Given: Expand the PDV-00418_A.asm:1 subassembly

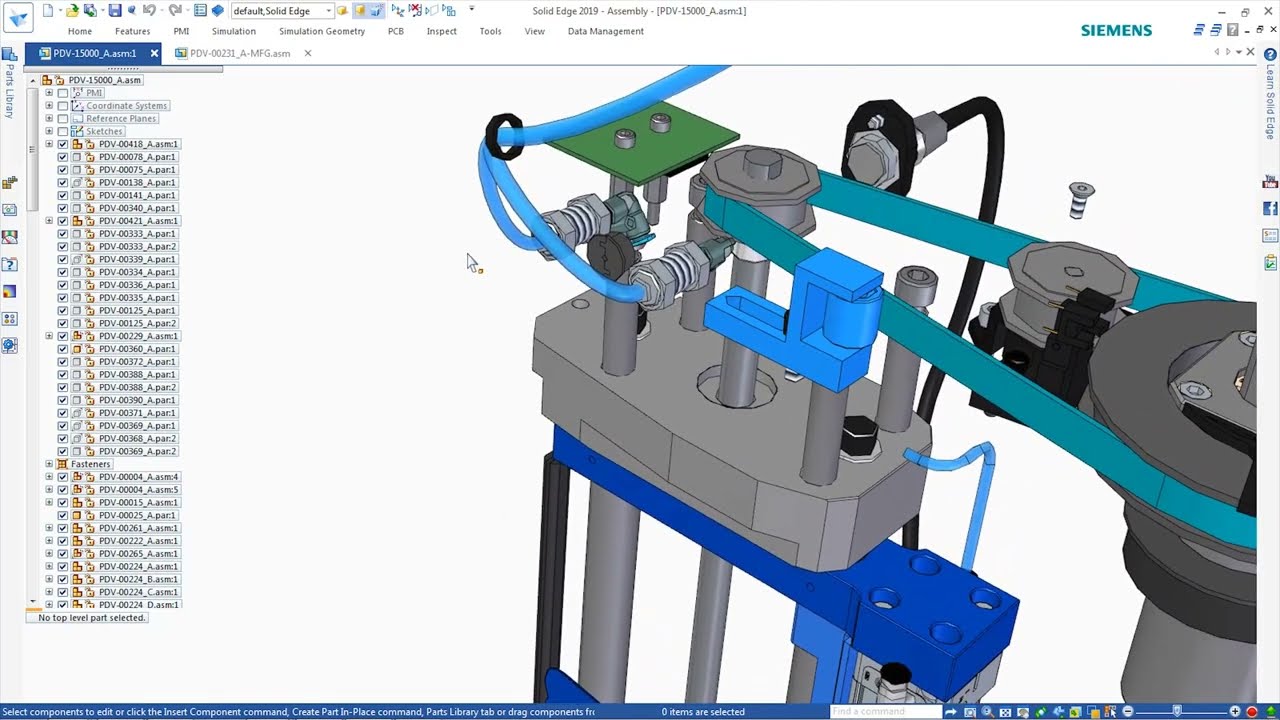Looking at the screenshot, I should pyautogui.click(x=49, y=144).
